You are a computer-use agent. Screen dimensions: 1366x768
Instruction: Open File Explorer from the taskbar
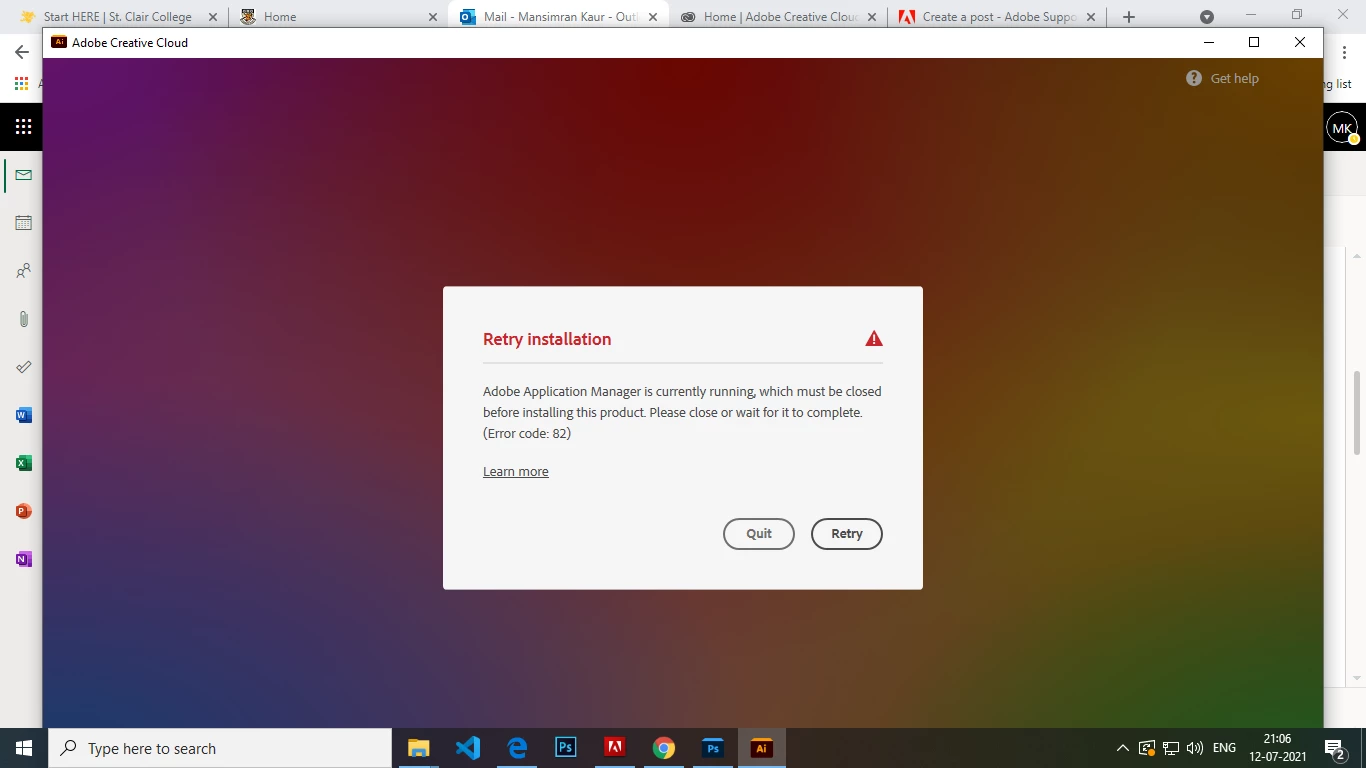coord(418,748)
